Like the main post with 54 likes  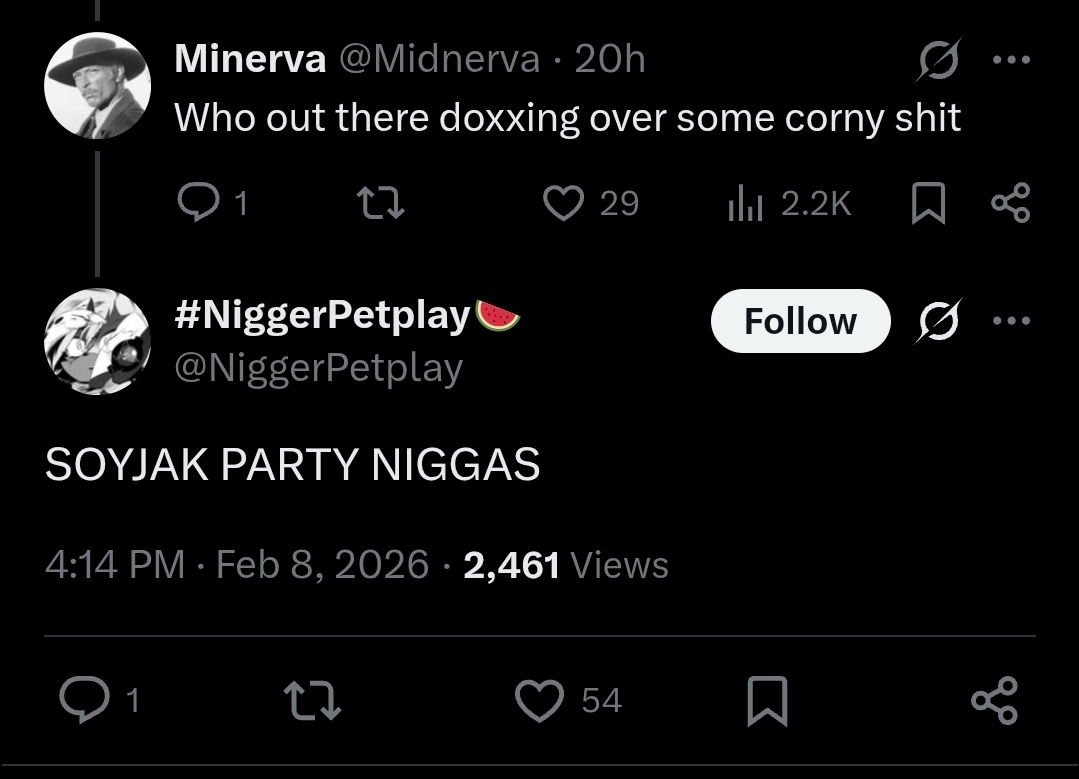pos(540,699)
